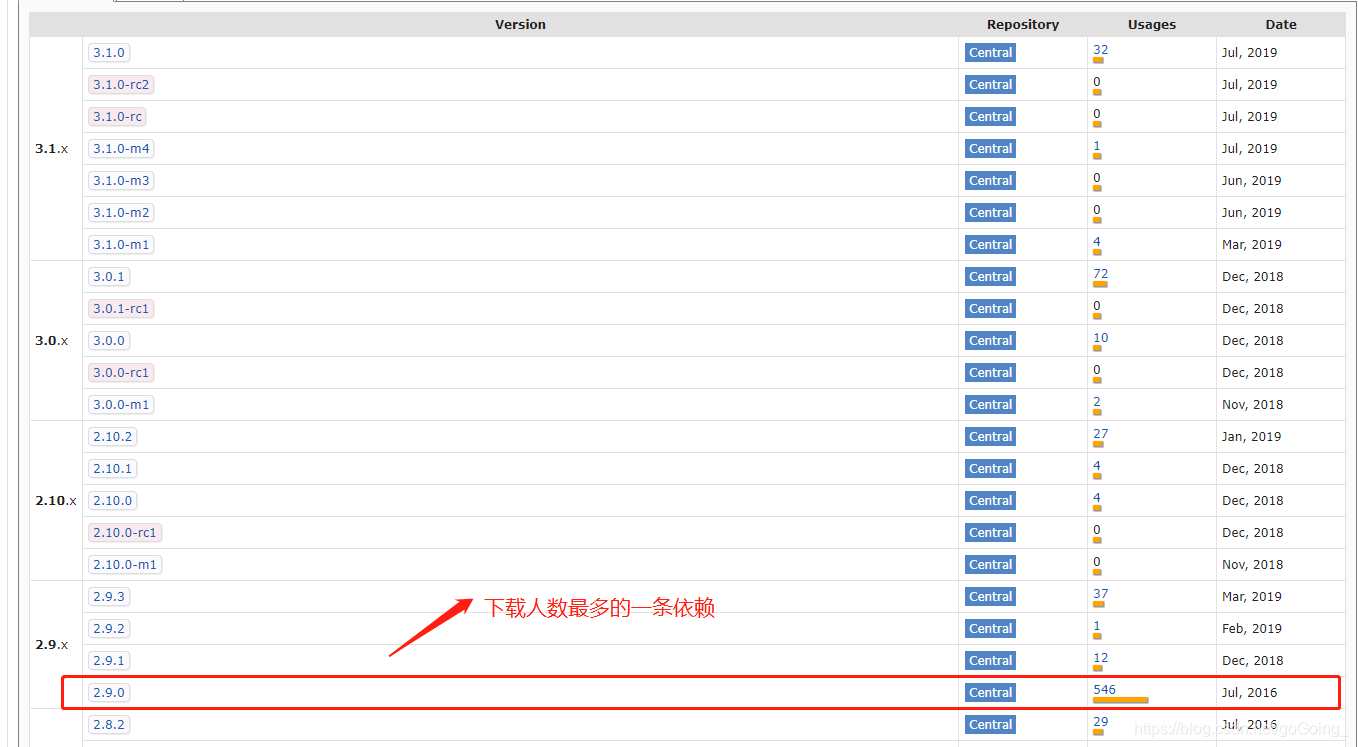Click date Nov, 2018 in 3.0.0-m1 row
This screenshot has width=1358, height=747.
1252,405
